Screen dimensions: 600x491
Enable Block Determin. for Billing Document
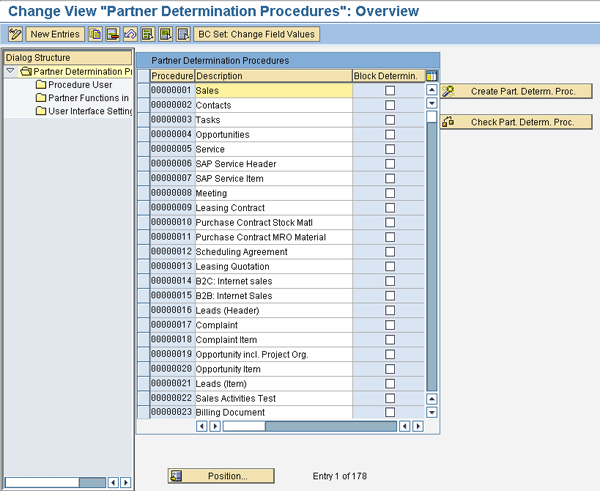(390, 412)
